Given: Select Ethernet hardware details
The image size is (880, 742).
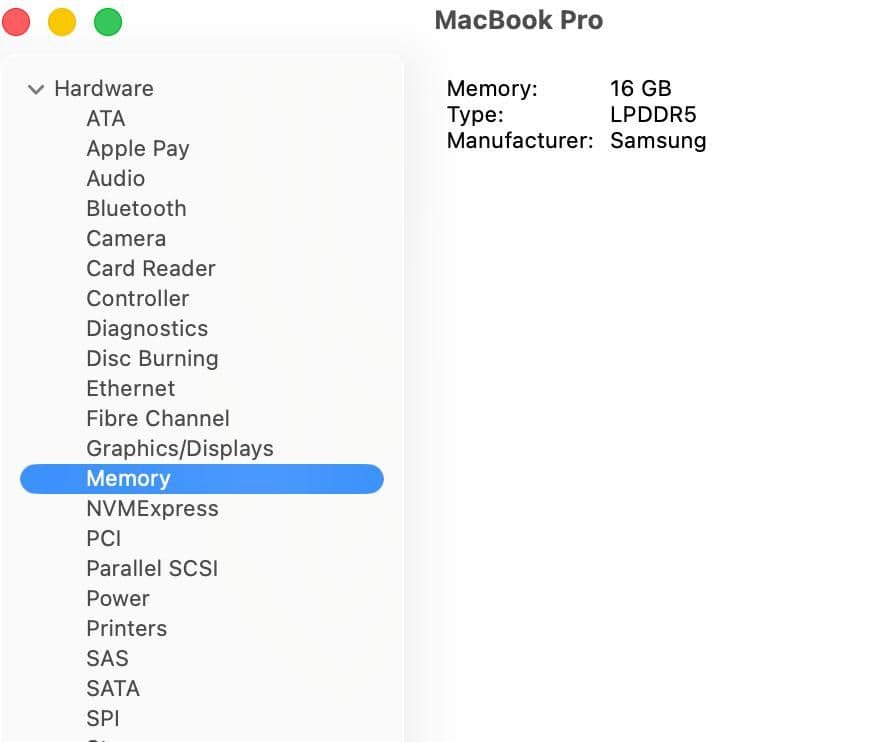Looking at the screenshot, I should coord(130,388).
